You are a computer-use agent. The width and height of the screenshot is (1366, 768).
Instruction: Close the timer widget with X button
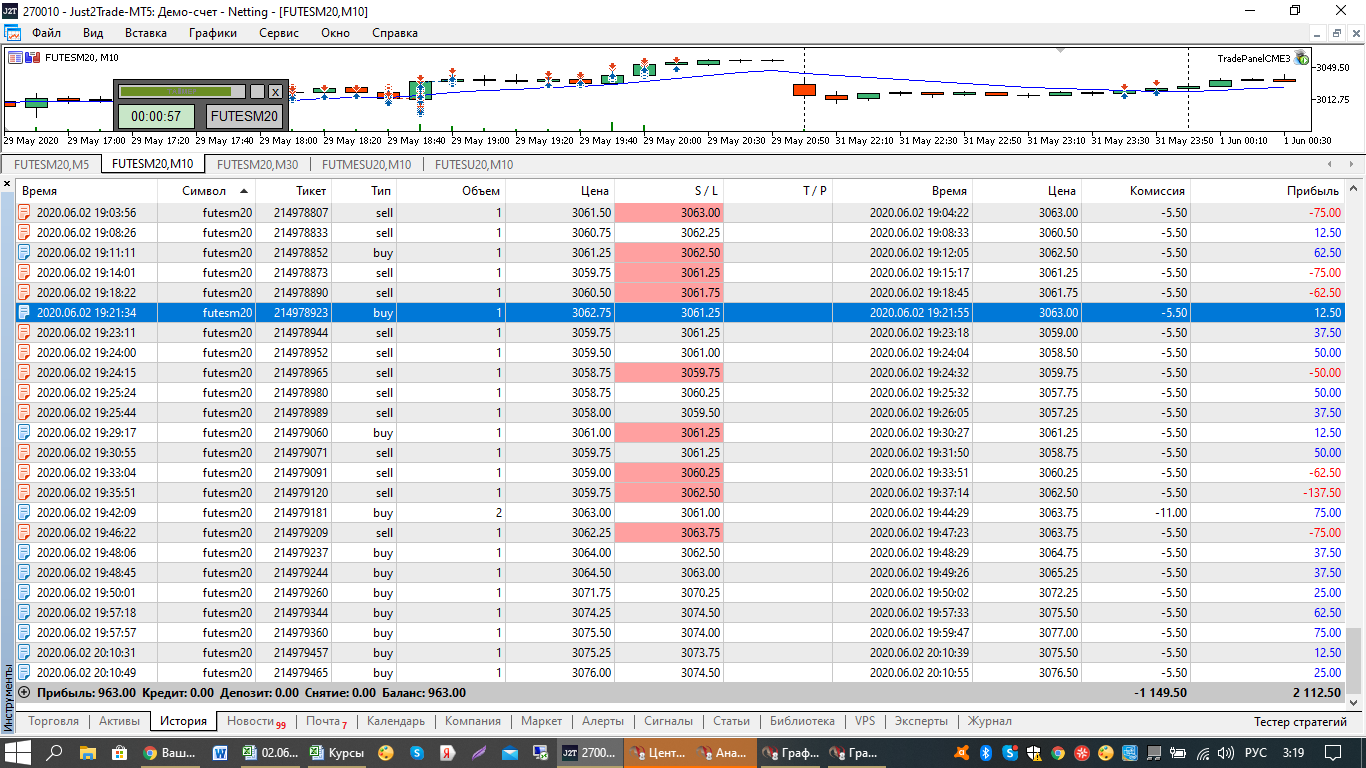pyautogui.click(x=275, y=92)
